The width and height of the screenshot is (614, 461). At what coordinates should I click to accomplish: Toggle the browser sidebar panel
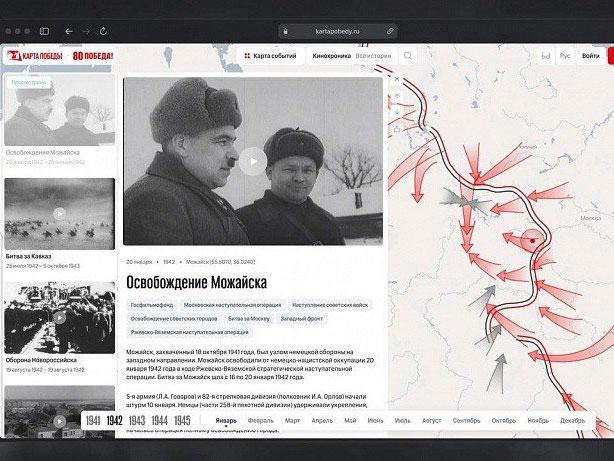click(44, 31)
